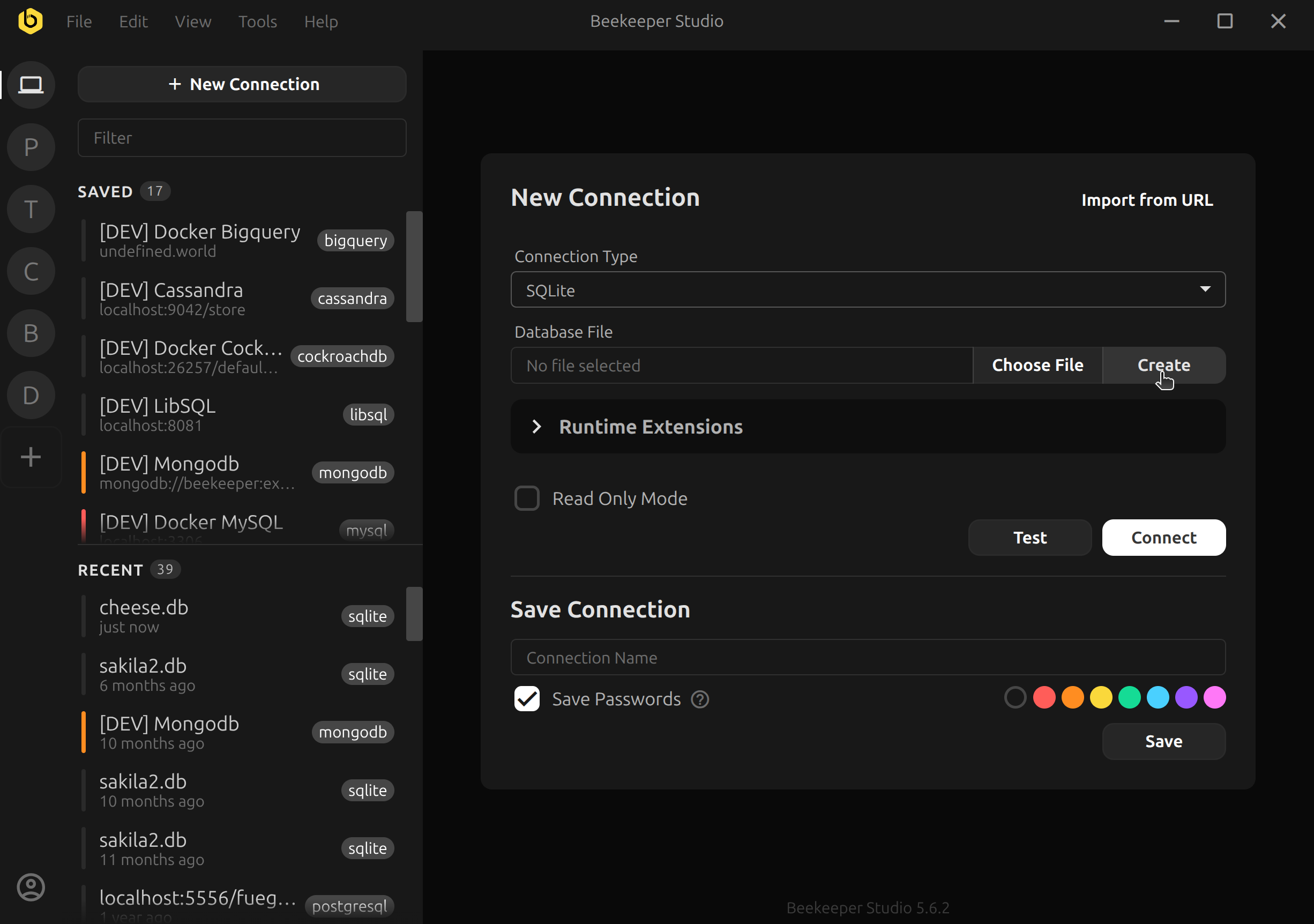Image resolution: width=1314 pixels, height=924 pixels.
Task: Pick the pink connection color swatch
Action: coord(1215,697)
